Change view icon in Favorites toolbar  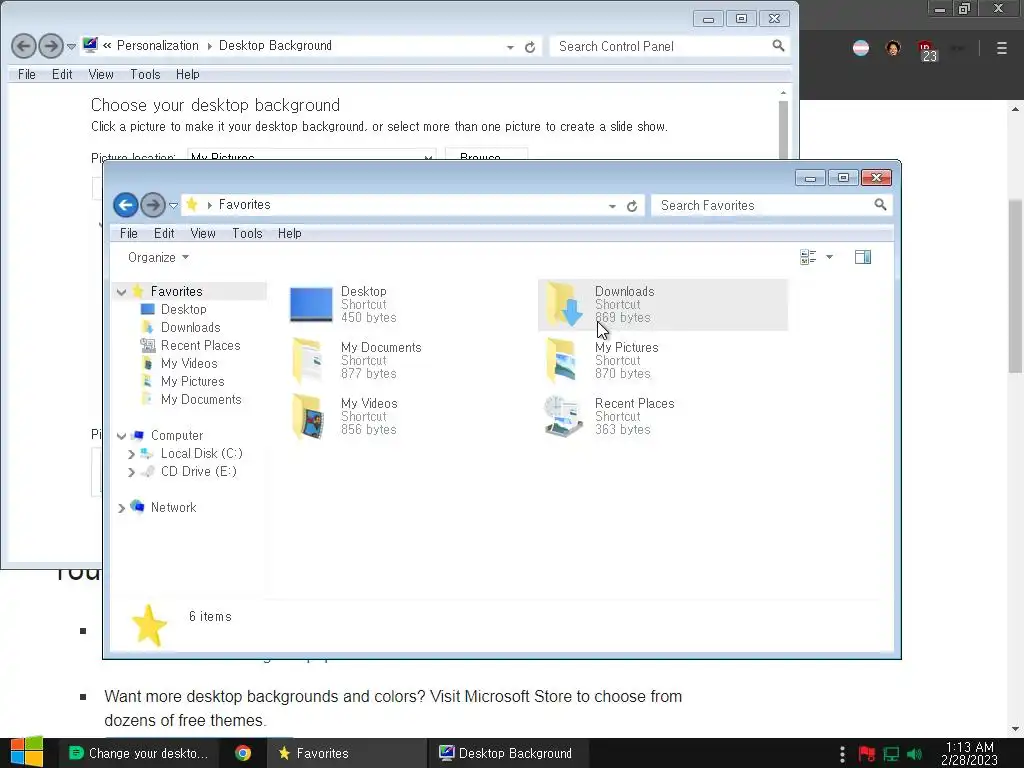(x=808, y=257)
